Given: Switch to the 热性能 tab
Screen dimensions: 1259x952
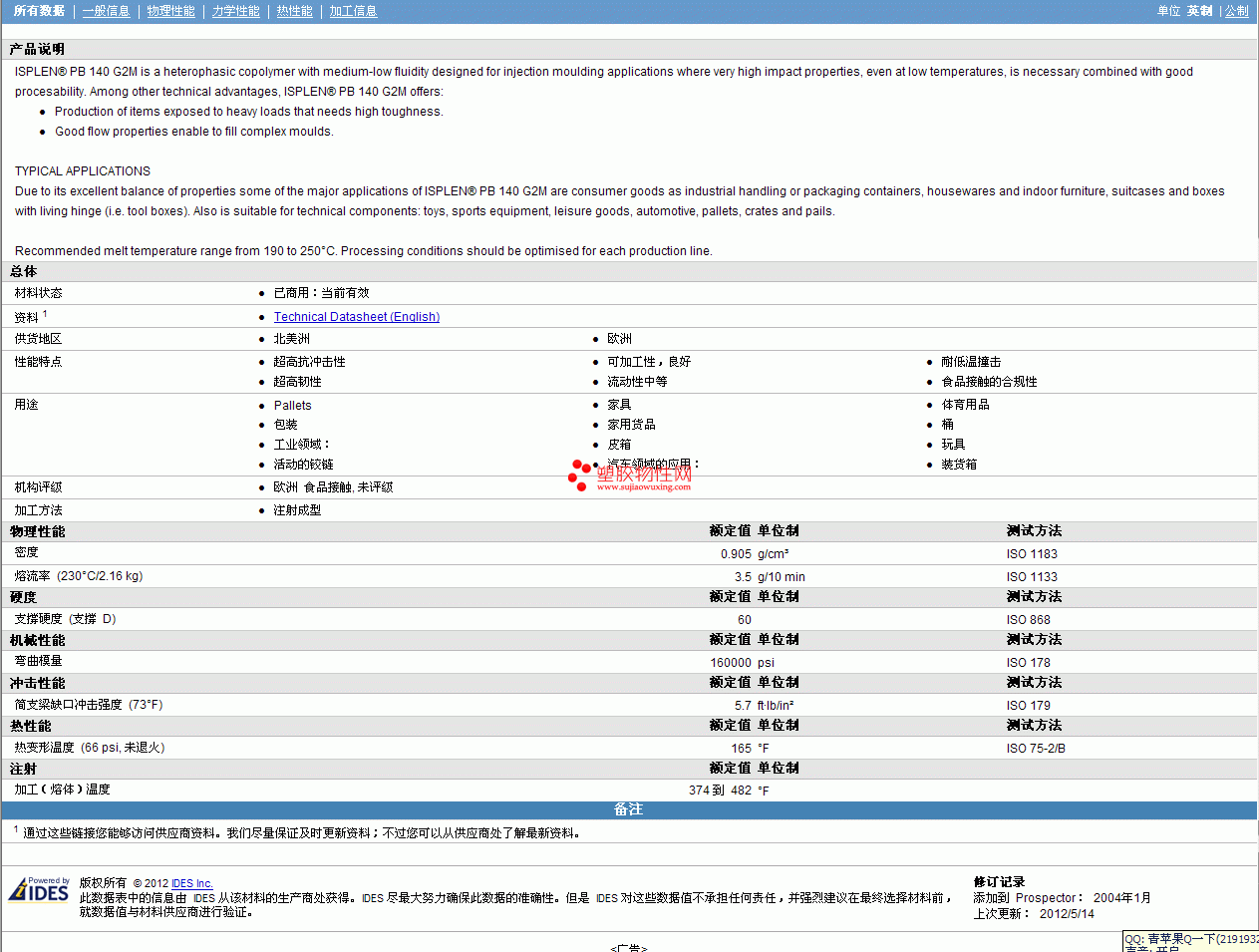Looking at the screenshot, I should pyautogui.click(x=294, y=11).
